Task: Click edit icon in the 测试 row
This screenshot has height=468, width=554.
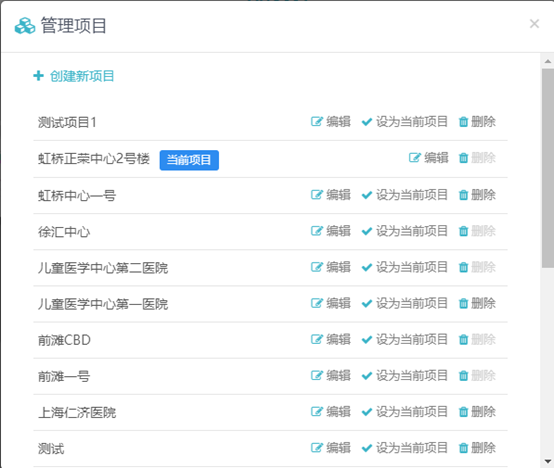Action: (x=317, y=448)
